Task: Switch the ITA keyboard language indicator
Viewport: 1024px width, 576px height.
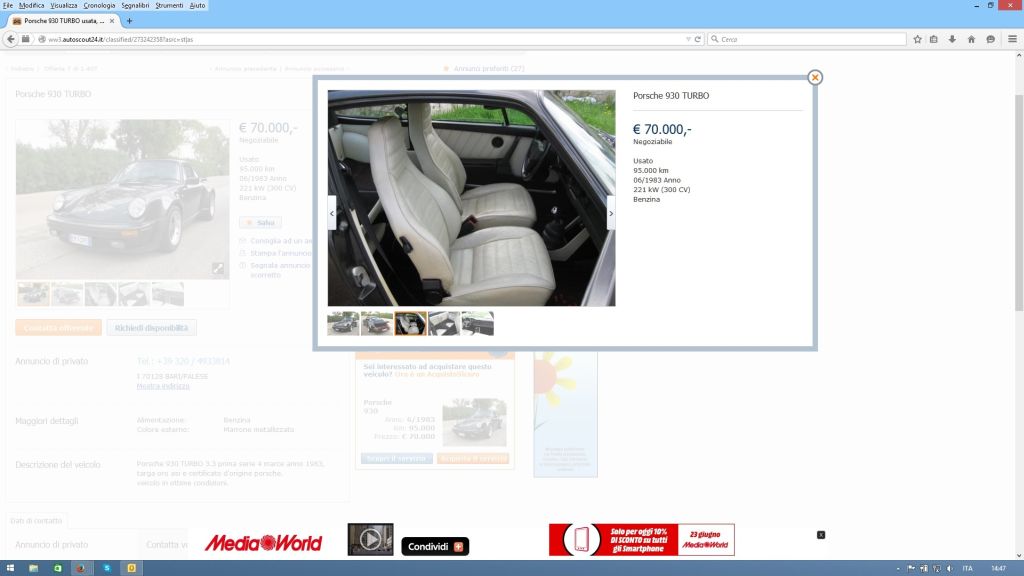Action: pos(968,569)
